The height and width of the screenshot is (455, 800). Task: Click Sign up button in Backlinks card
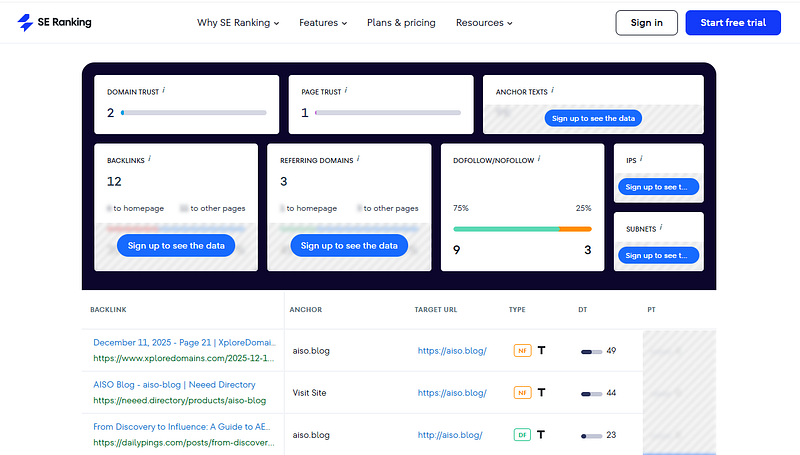click(176, 245)
